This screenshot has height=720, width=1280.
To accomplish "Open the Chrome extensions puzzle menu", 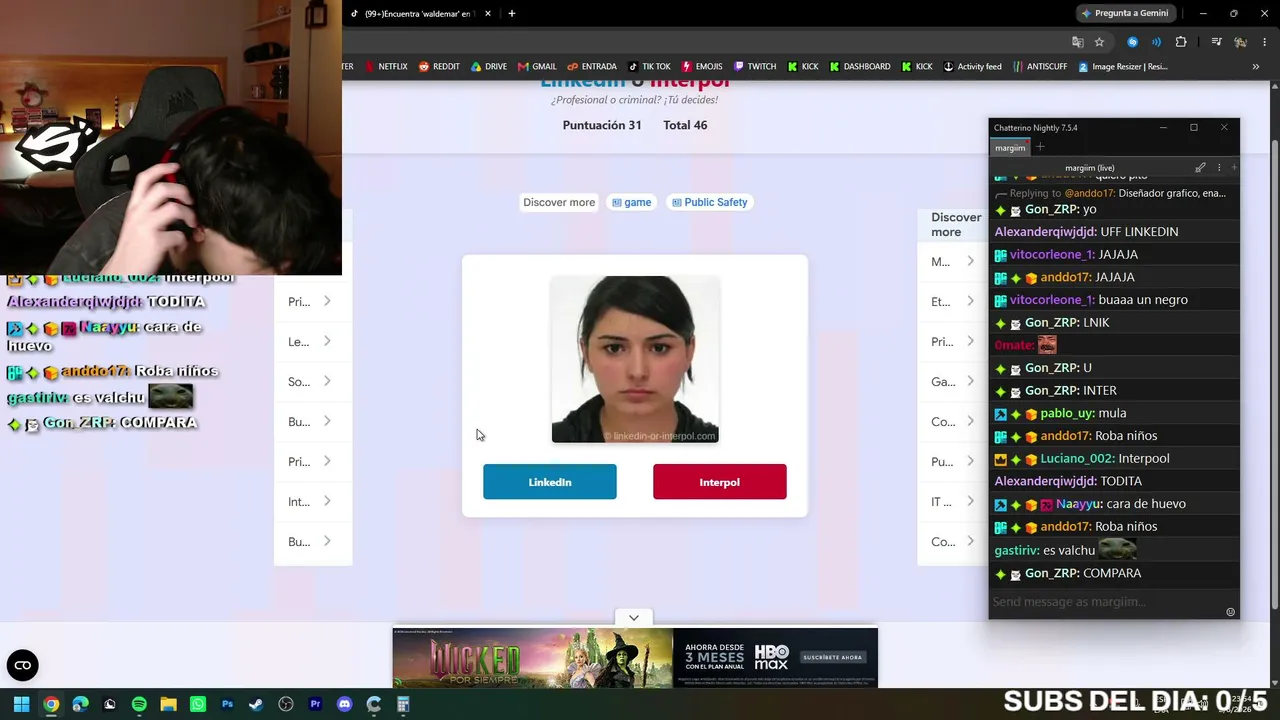I will pos(1181,42).
